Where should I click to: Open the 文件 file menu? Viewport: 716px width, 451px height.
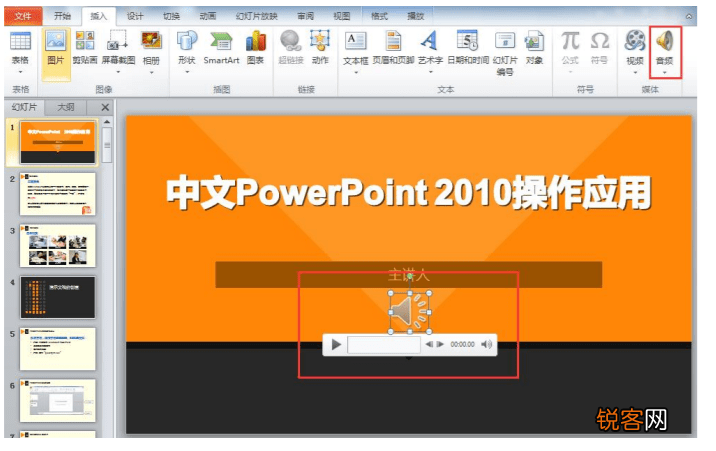[x=23, y=16]
